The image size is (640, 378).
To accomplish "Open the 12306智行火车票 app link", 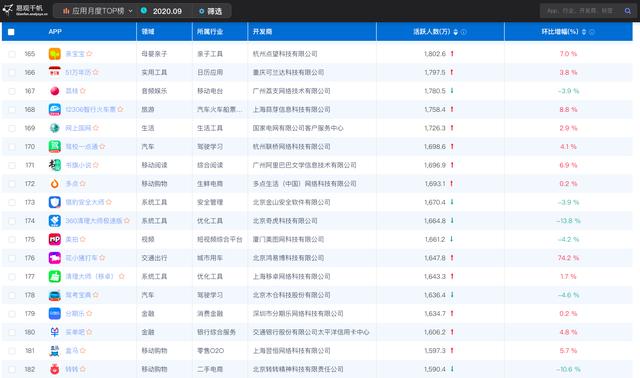I will (x=91, y=109).
